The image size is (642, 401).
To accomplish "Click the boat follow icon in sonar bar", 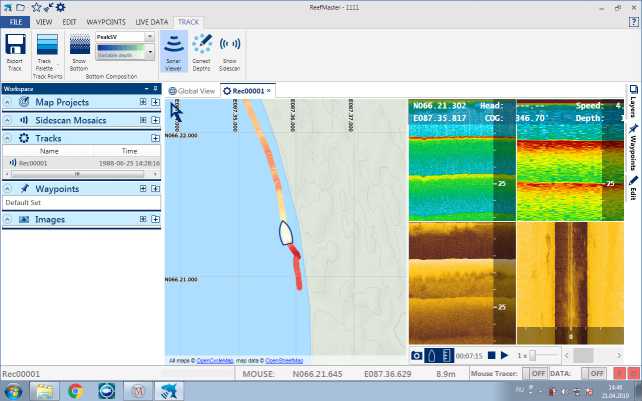I will click(x=432, y=355).
